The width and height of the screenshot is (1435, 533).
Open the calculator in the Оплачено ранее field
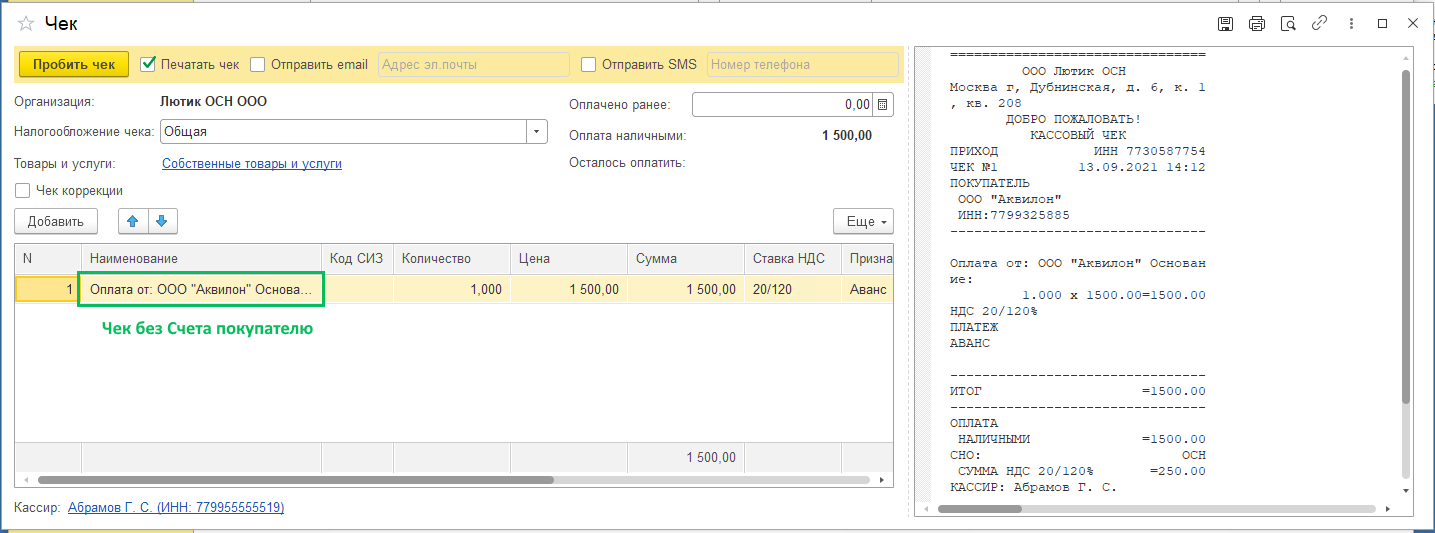(883, 104)
